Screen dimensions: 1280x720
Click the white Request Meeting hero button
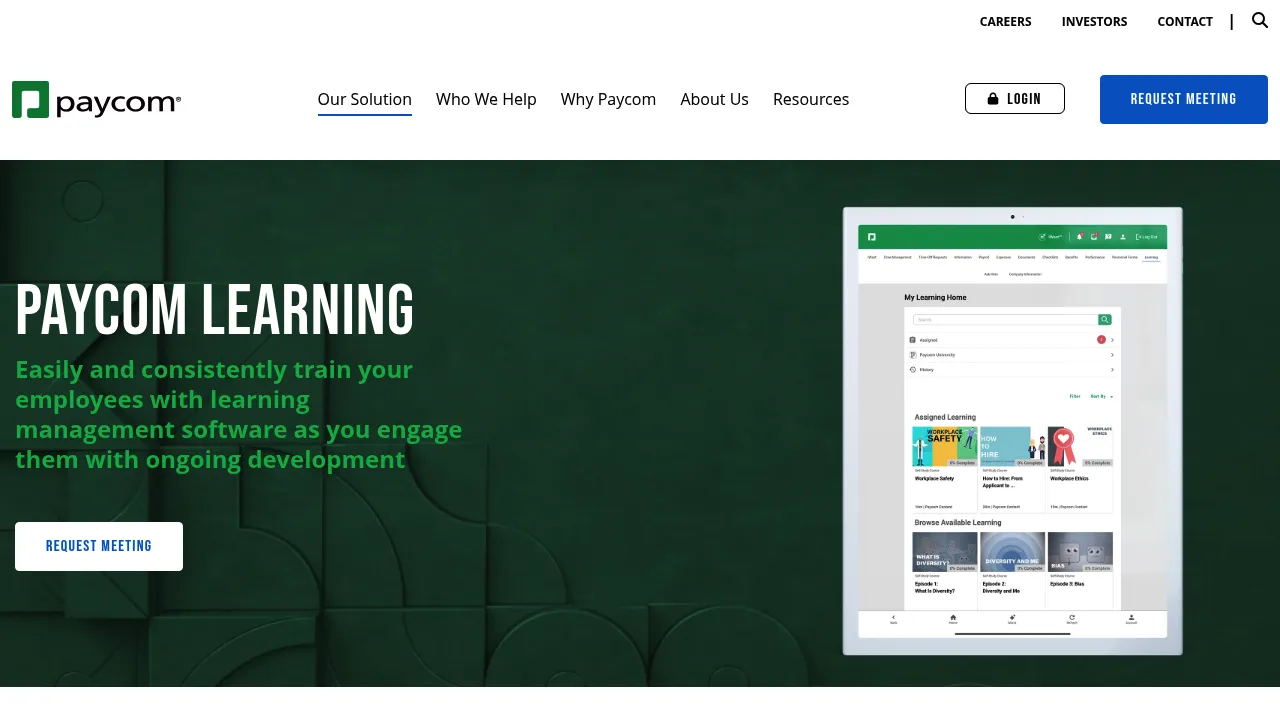click(x=99, y=546)
